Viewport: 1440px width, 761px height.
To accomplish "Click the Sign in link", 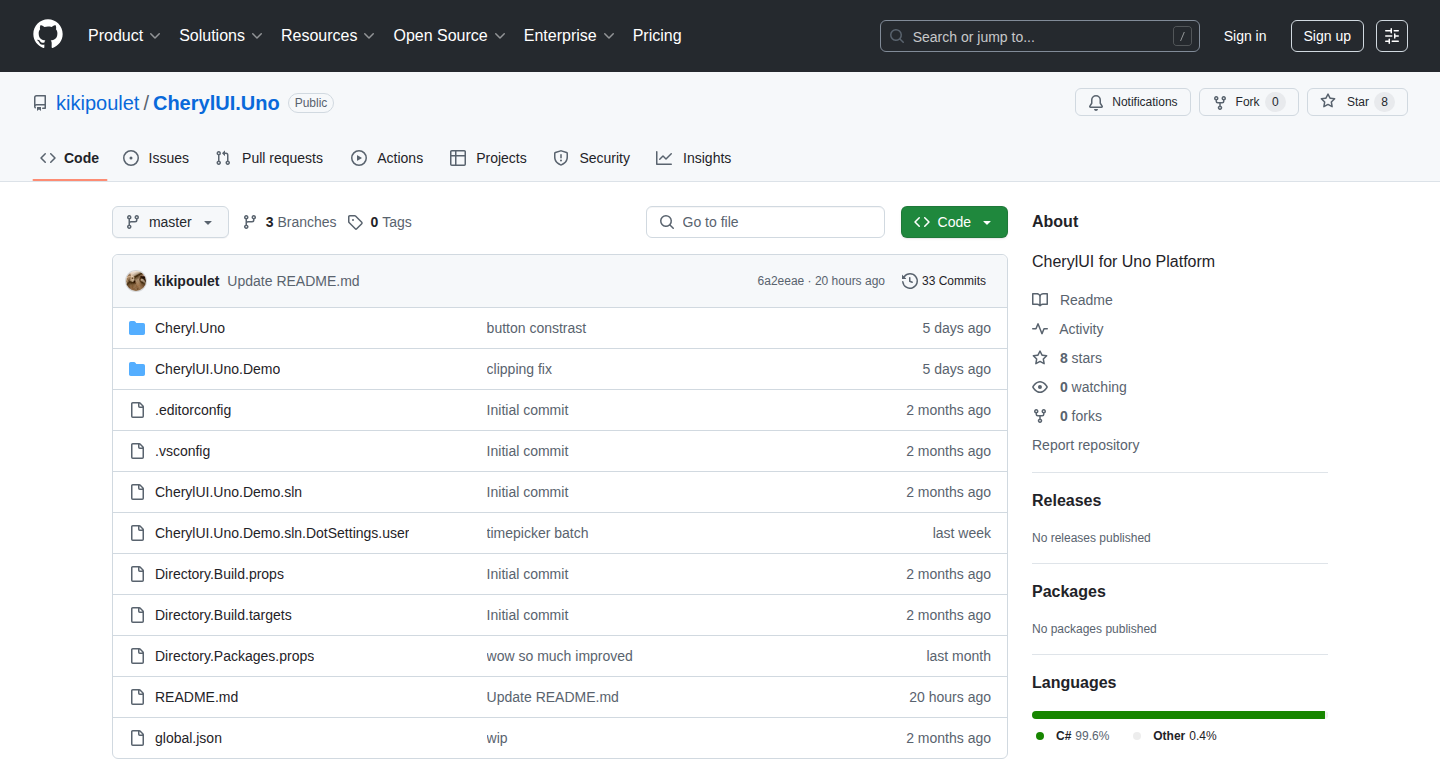I will [x=1245, y=36].
